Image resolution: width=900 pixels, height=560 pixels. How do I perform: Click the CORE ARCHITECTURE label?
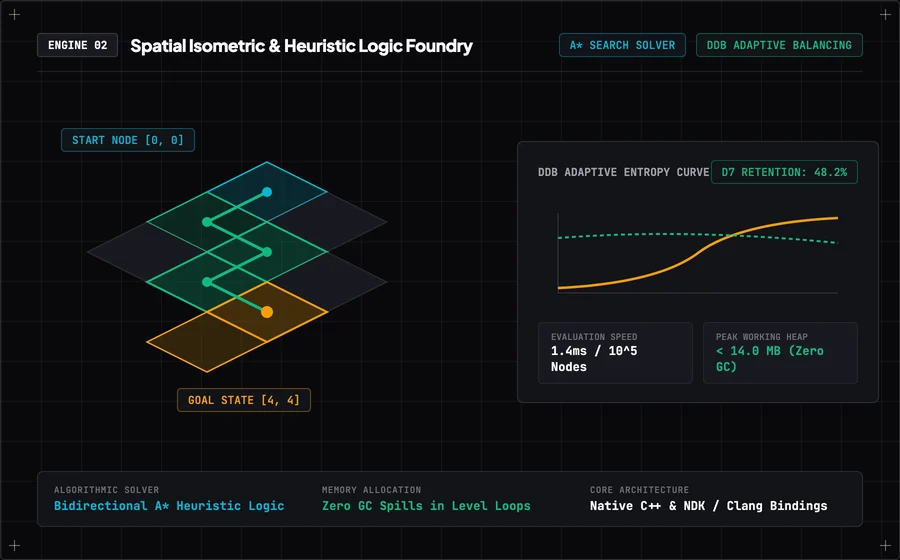click(639, 490)
